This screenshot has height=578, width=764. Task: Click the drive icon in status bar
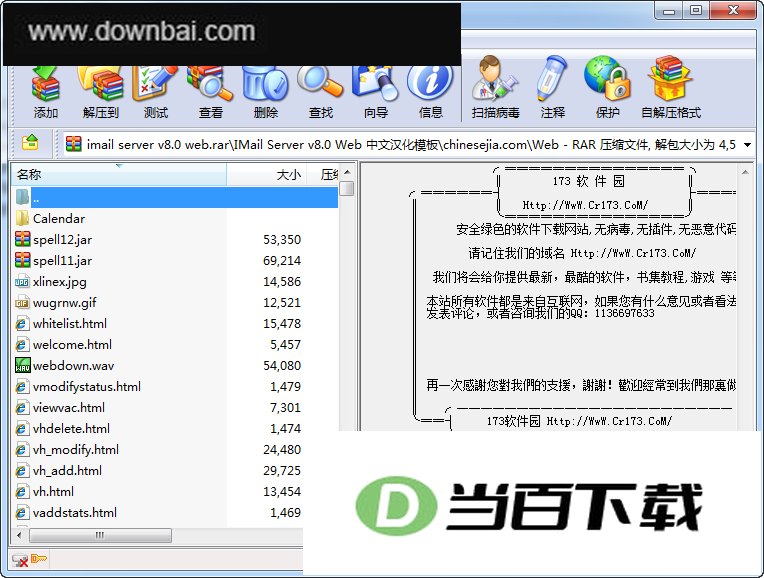(20, 560)
